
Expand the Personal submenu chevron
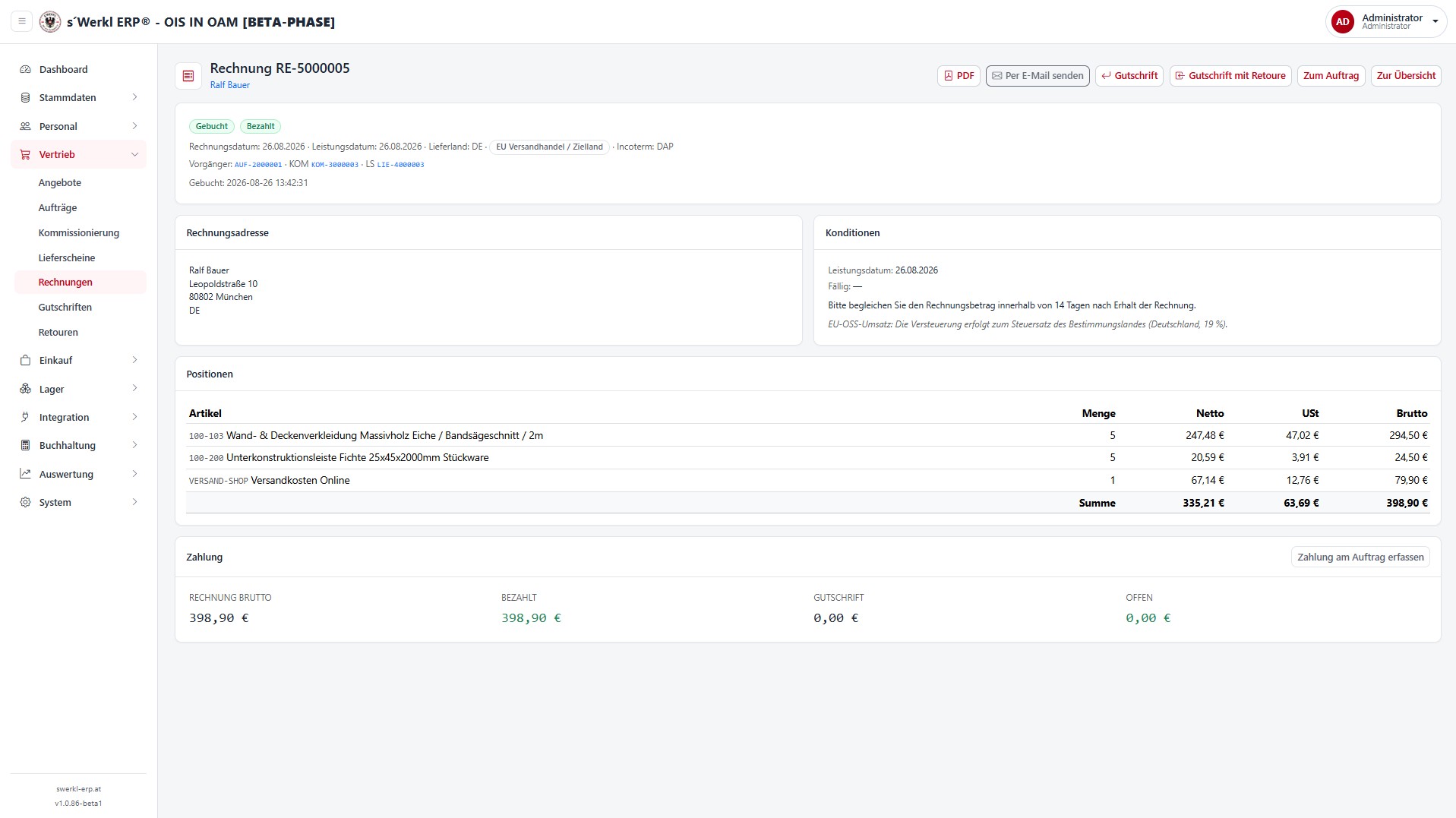click(134, 126)
